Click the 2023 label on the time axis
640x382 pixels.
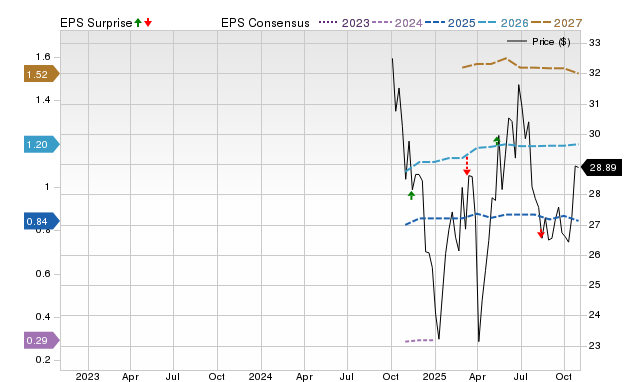coord(87,376)
